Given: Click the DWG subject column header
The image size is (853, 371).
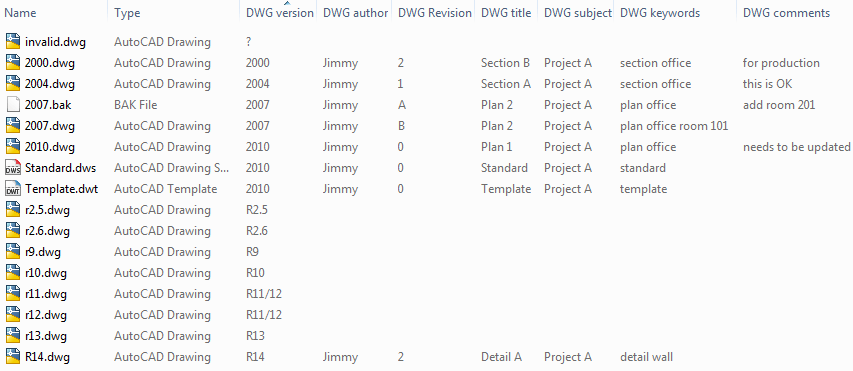Looking at the screenshot, I should [577, 13].
